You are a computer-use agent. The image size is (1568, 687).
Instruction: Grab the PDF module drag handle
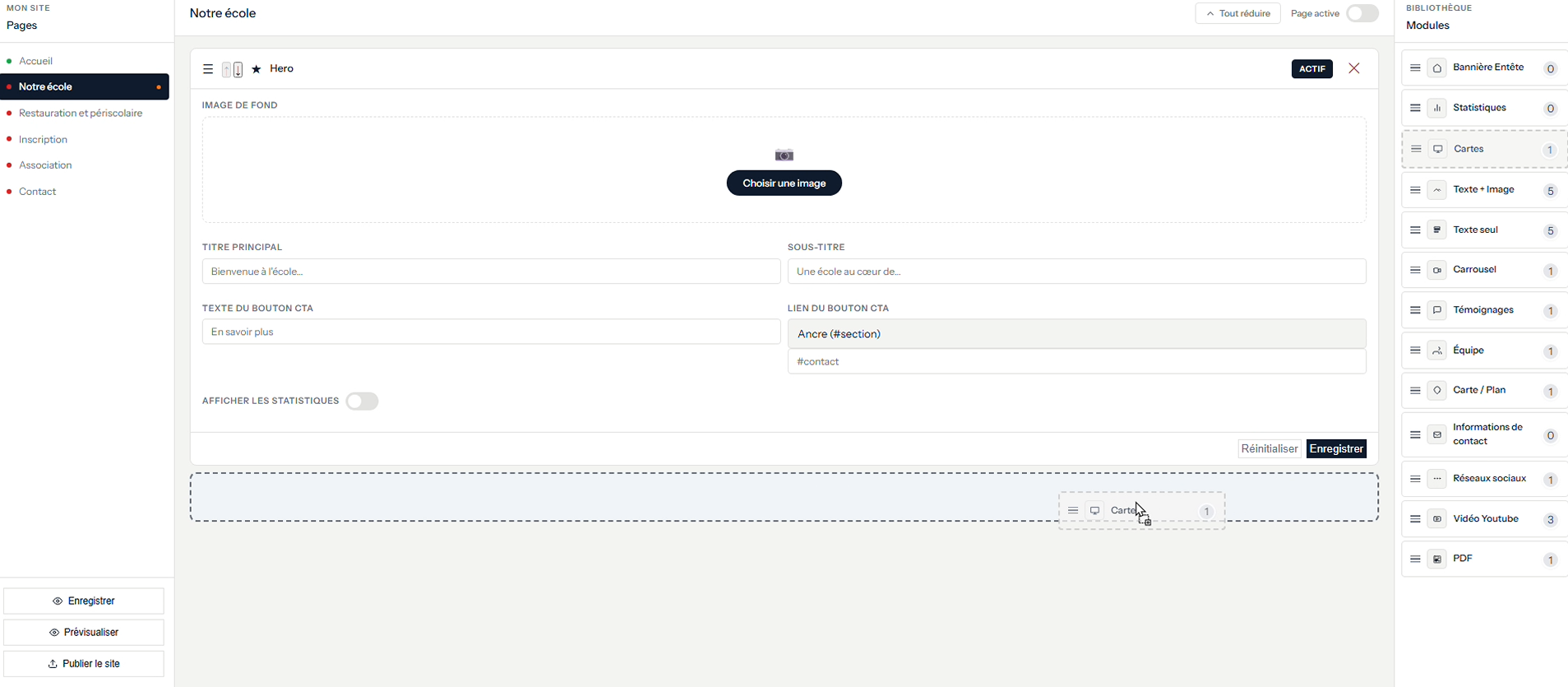tap(1415, 559)
